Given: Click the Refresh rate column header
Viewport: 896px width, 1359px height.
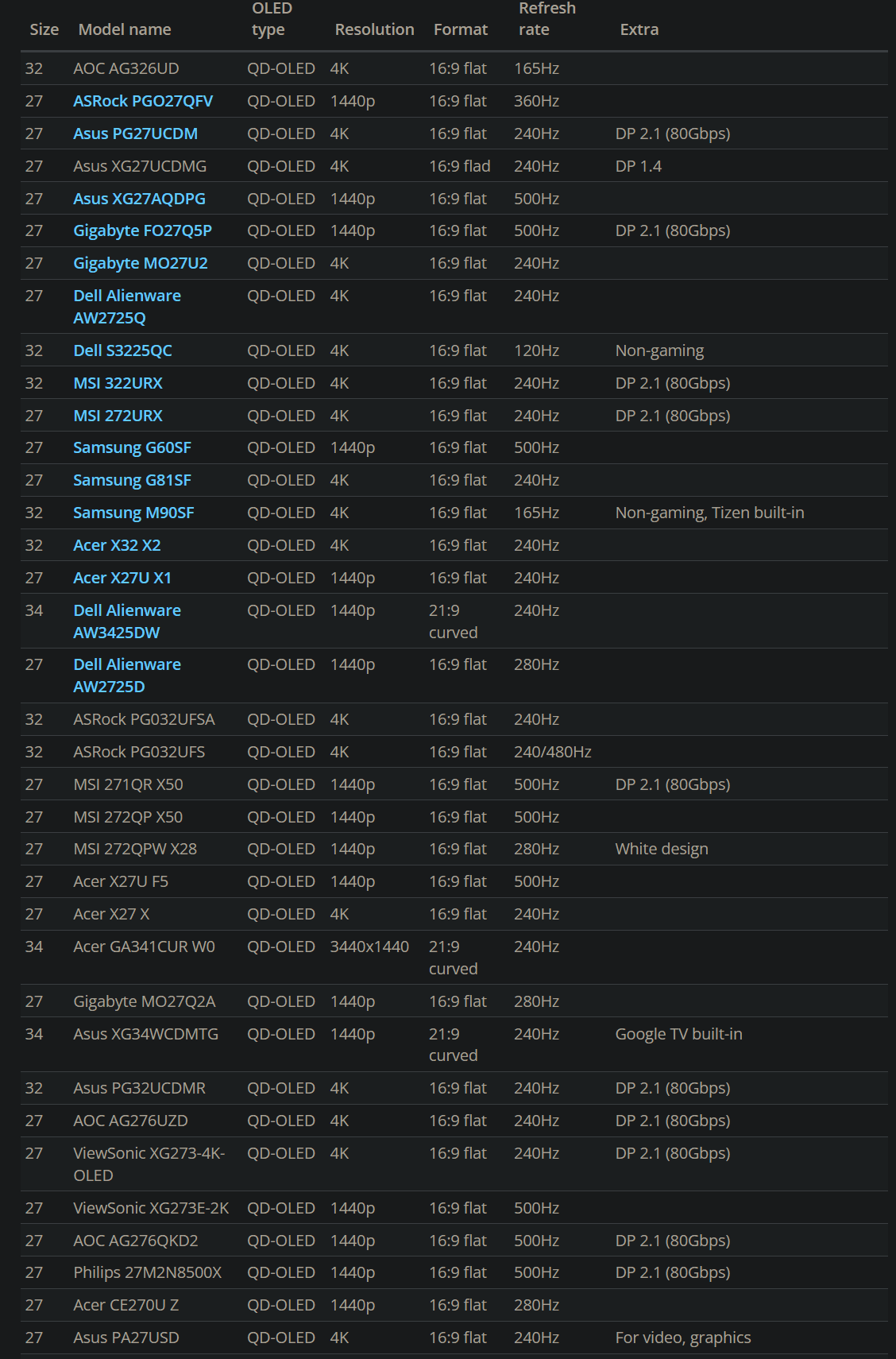Looking at the screenshot, I should coord(546,19).
